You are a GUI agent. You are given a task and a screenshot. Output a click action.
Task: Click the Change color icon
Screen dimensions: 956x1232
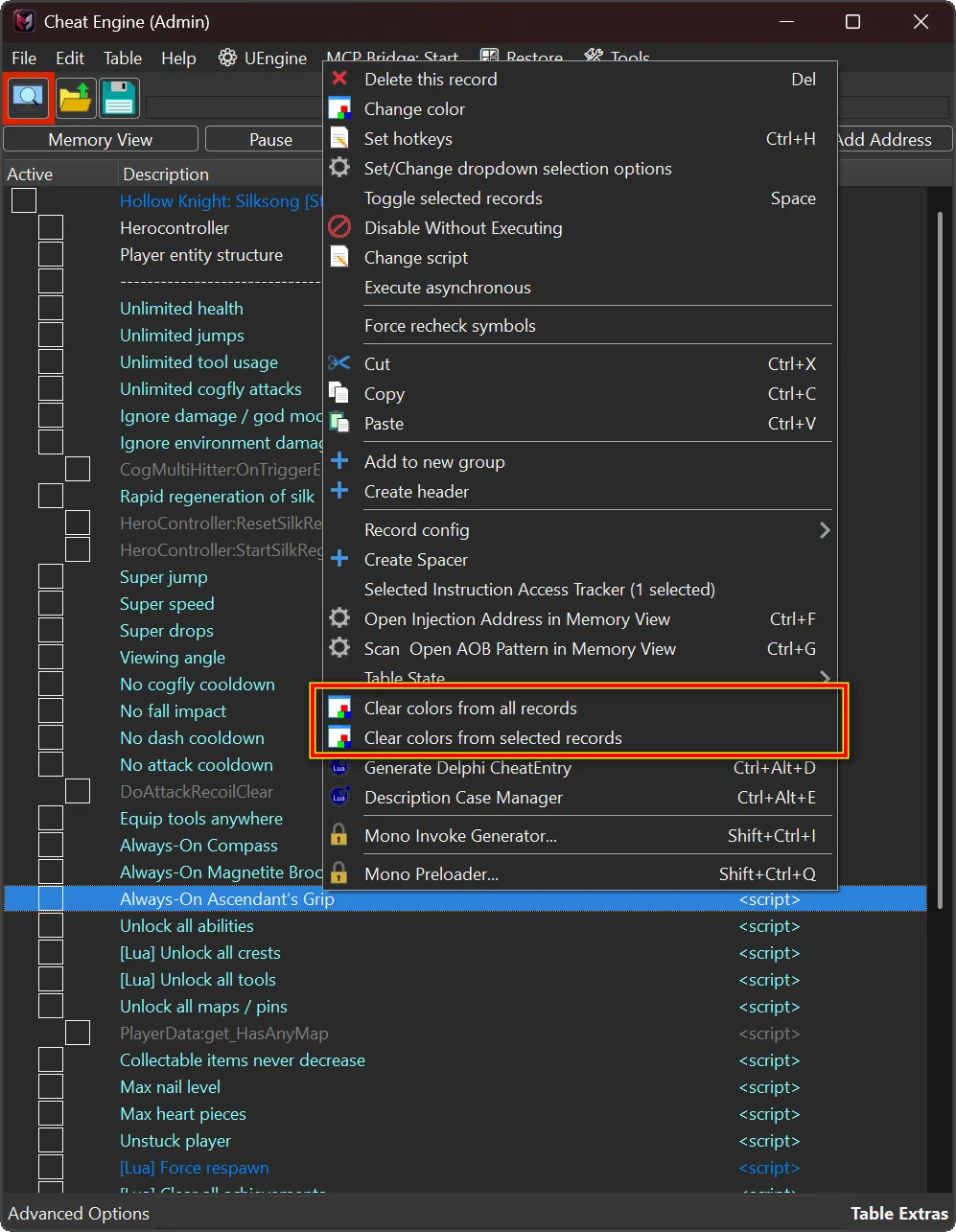click(339, 108)
